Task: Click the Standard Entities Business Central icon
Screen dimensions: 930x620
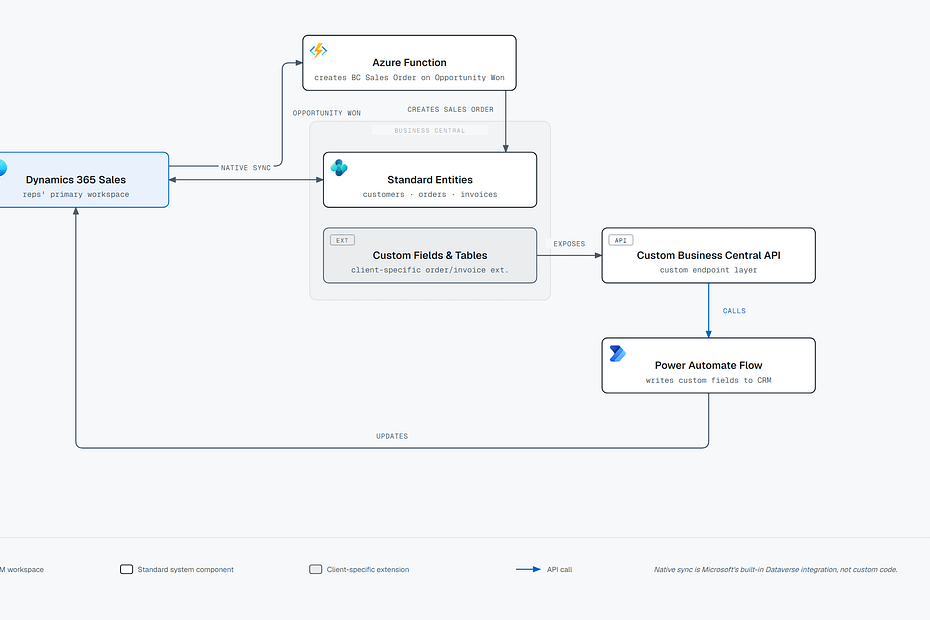Action: click(x=339, y=168)
